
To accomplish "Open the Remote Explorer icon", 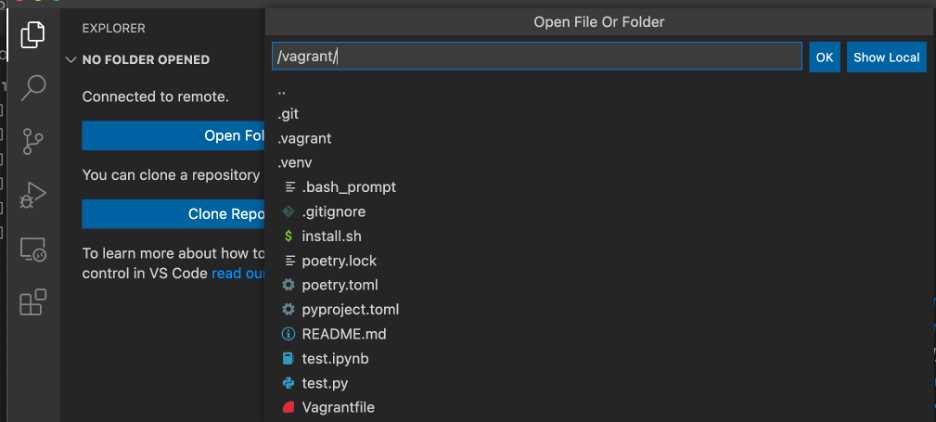I will [x=33, y=248].
